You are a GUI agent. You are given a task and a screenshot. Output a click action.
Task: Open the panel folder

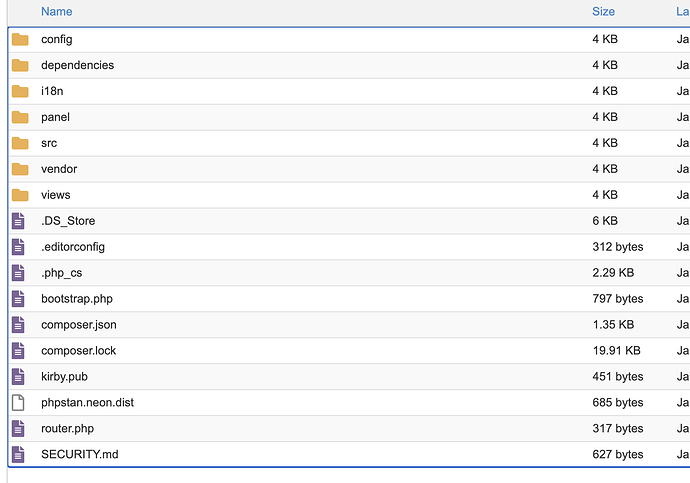(55, 117)
